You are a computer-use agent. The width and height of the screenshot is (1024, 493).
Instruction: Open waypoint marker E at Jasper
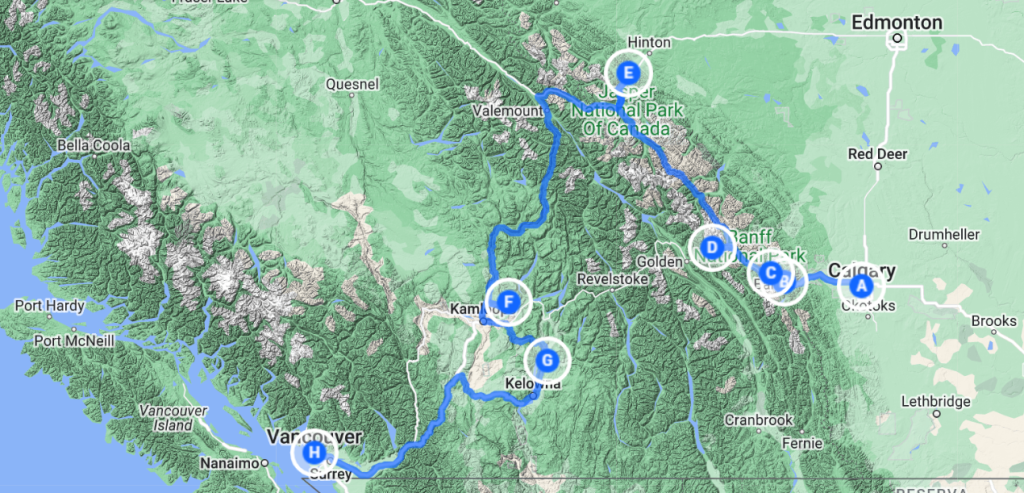coord(628,72)
